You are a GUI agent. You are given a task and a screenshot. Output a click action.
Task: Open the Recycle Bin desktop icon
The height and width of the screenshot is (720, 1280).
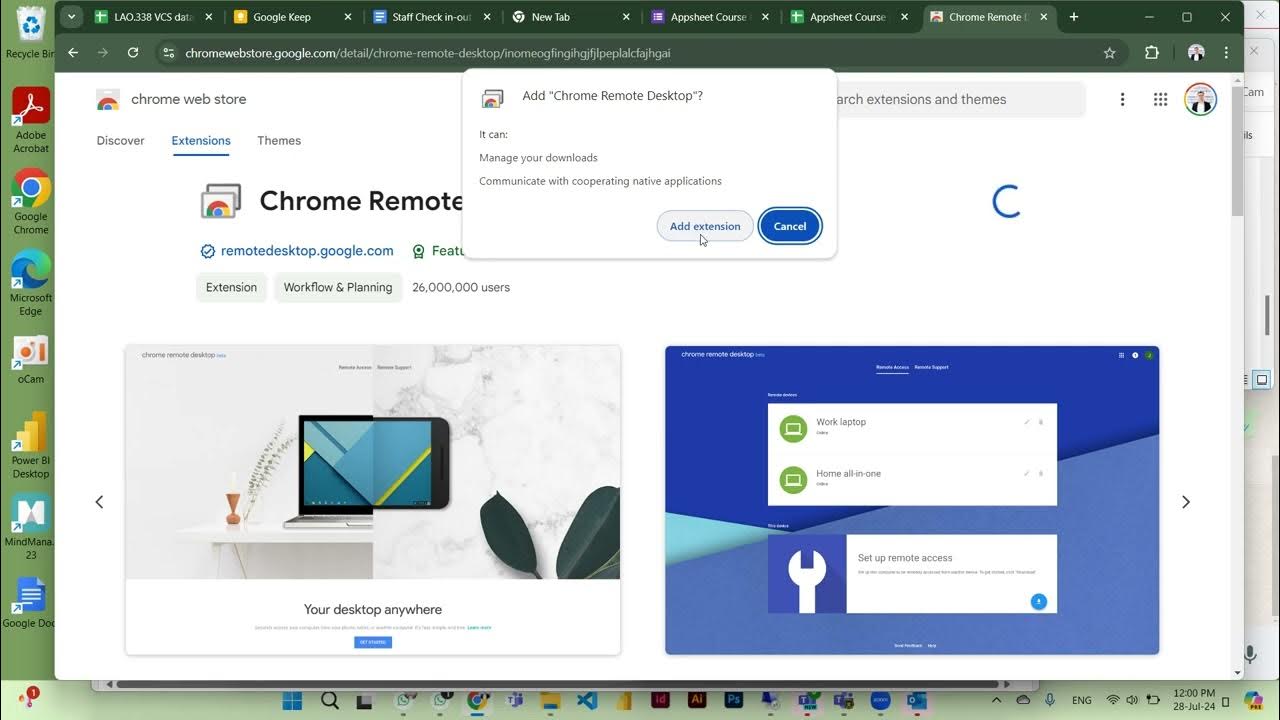point(31,30)
